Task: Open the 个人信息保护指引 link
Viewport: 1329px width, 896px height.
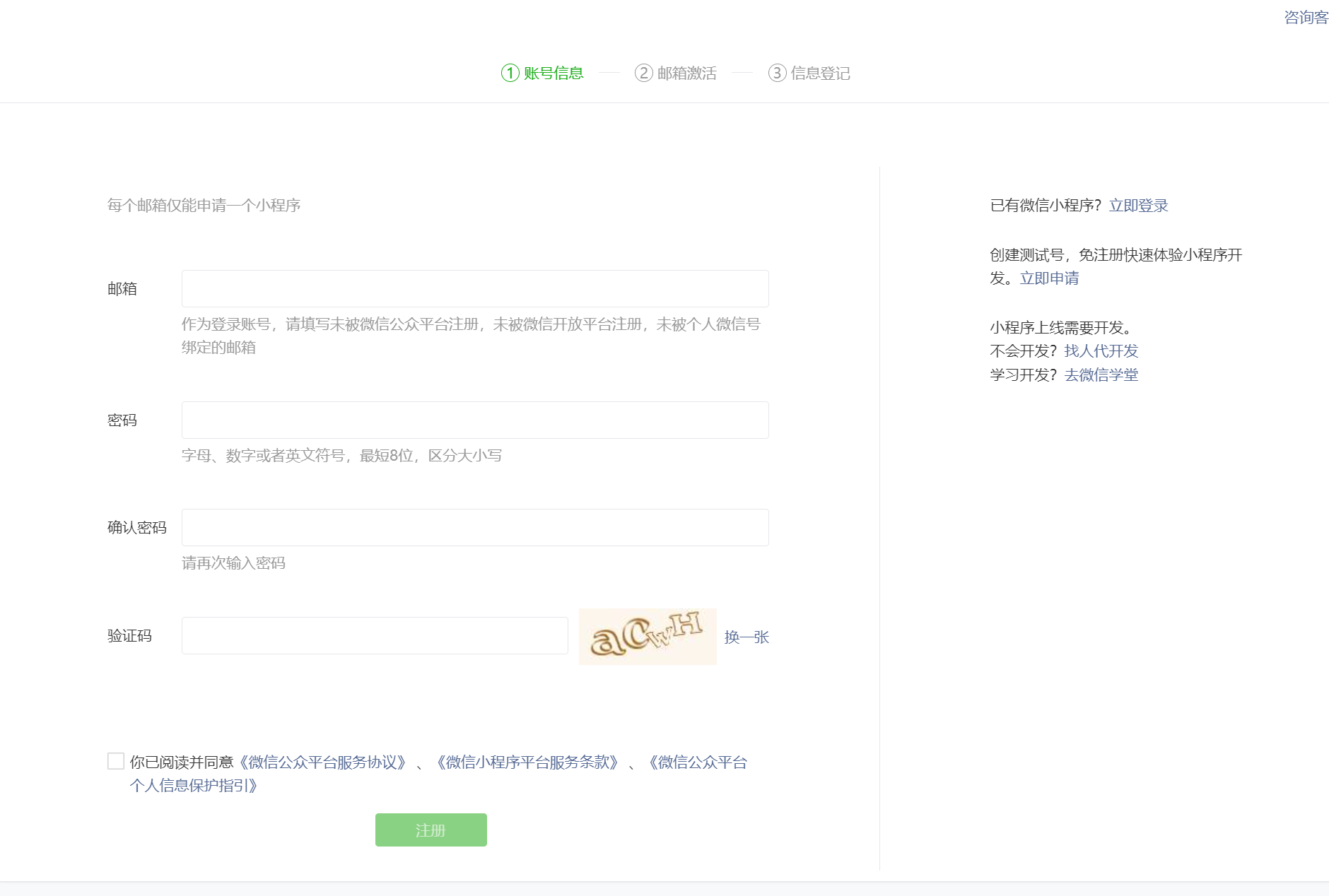Action: point(193,786)
